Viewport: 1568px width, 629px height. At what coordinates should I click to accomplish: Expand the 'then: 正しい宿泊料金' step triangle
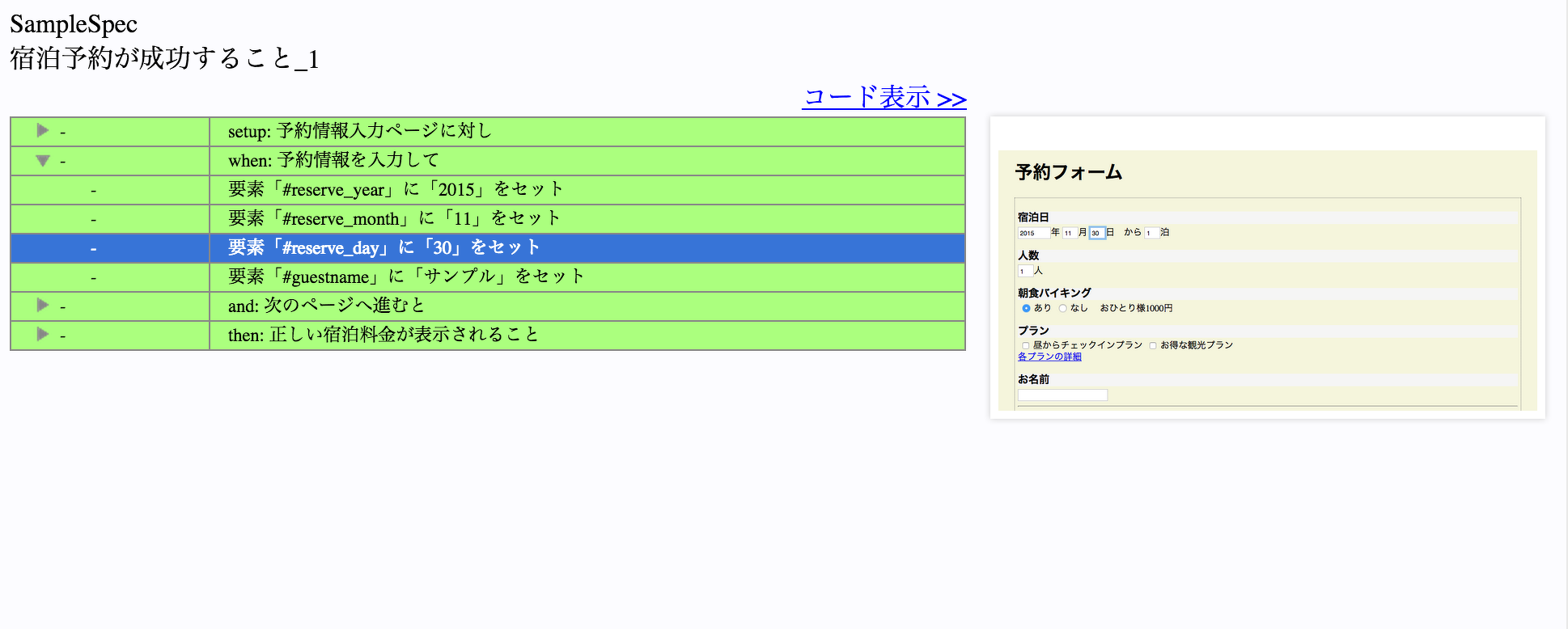43,335
